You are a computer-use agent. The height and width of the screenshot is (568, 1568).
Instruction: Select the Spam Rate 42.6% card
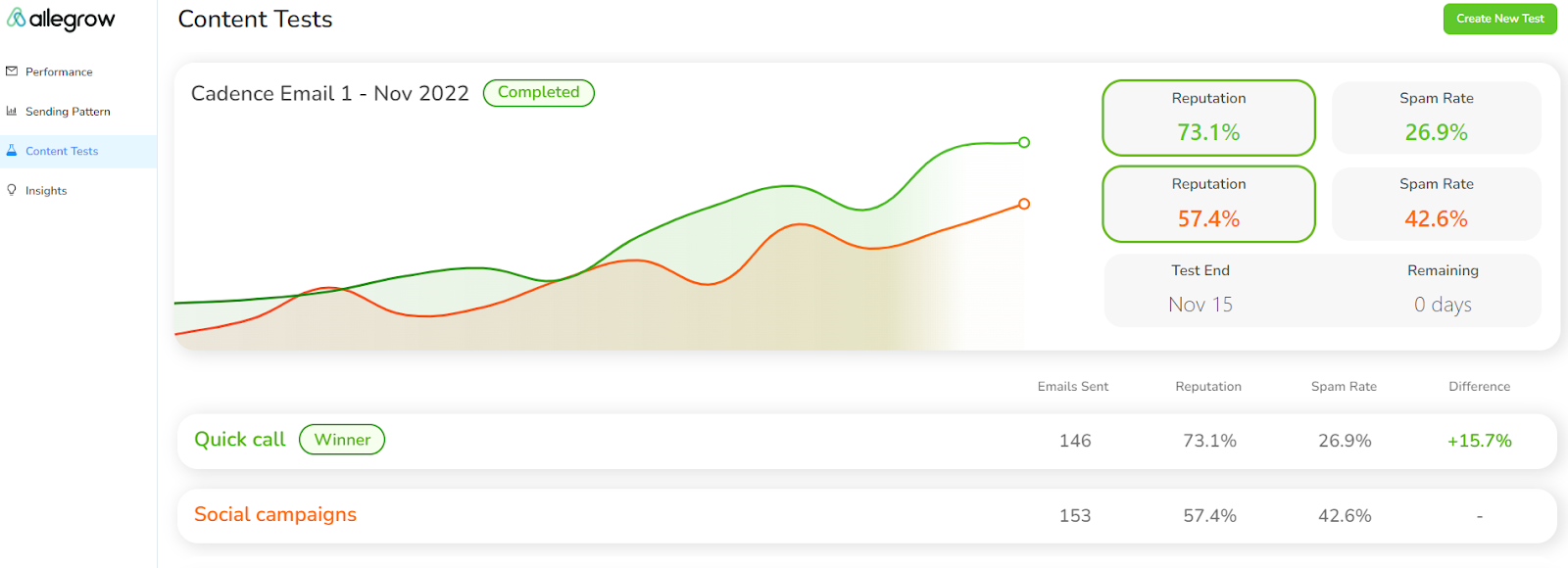[x=1436, y=204]
